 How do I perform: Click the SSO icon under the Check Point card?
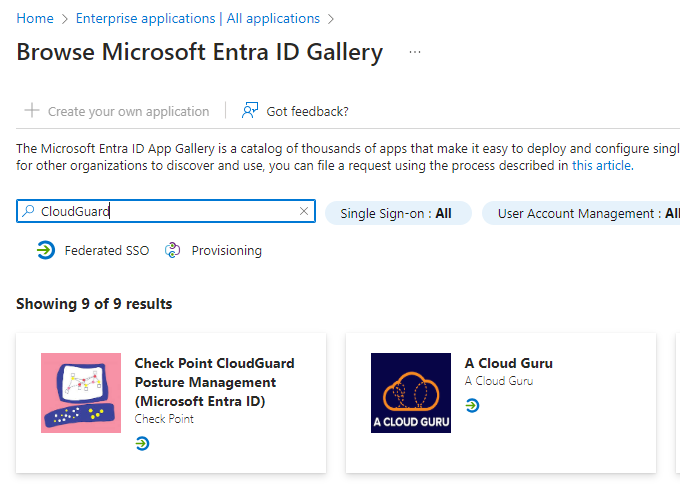[142, 443]
